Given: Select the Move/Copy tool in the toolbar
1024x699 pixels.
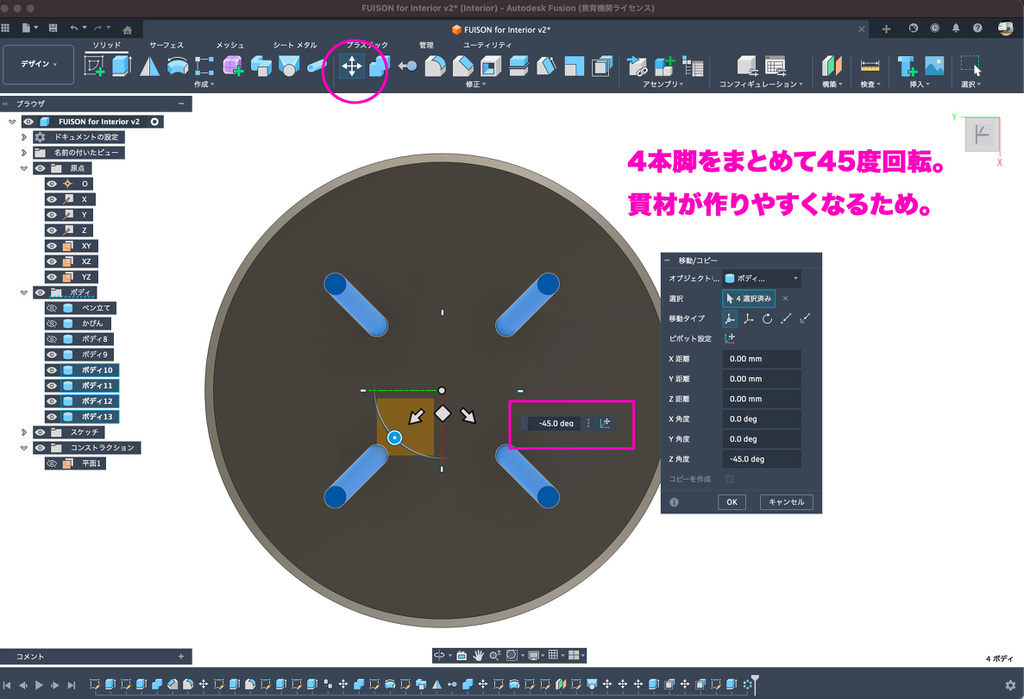Looking at the screenshot, I should [x=352, y=66].
